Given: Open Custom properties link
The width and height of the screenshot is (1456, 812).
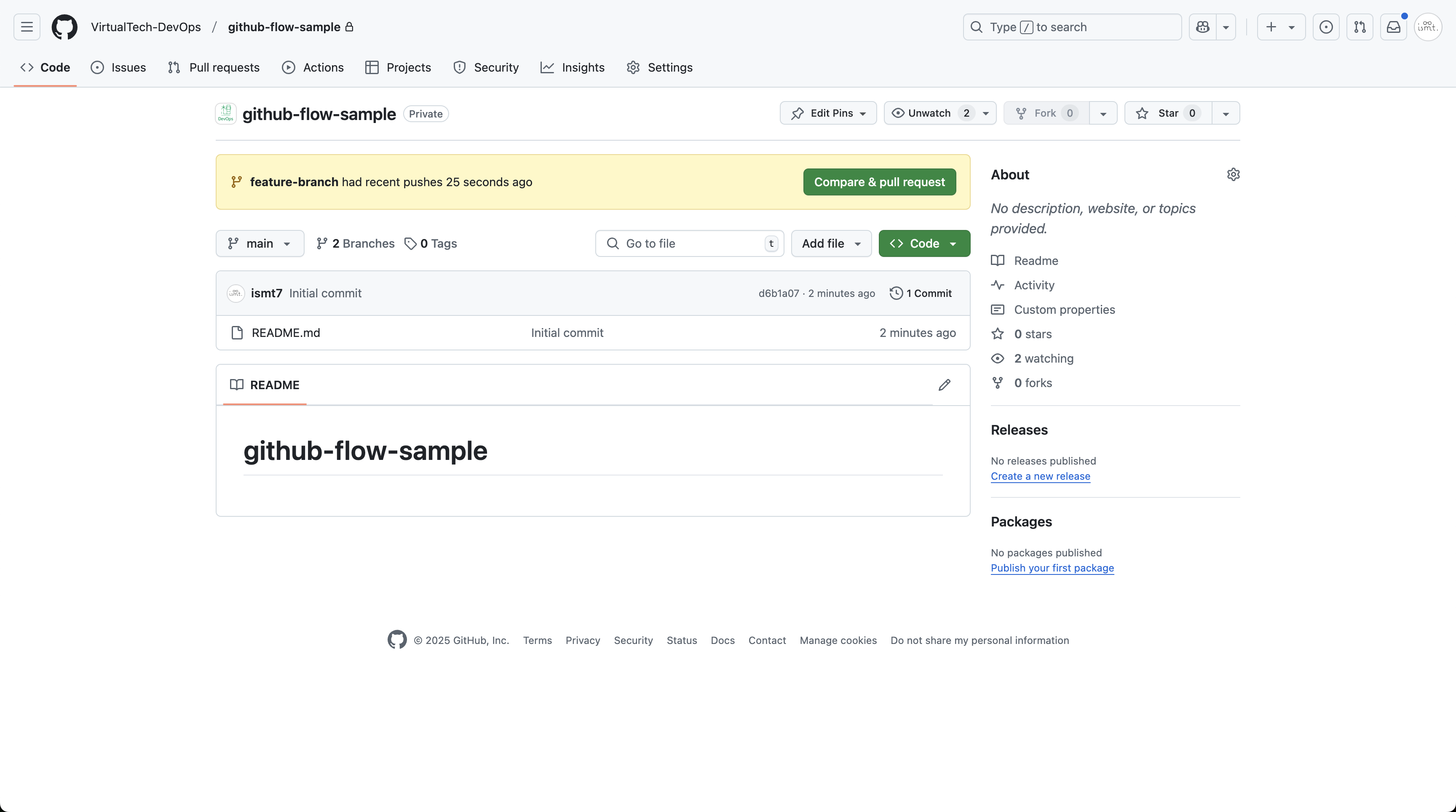Looking at the screenshot, I should [x=1053, y=310].
